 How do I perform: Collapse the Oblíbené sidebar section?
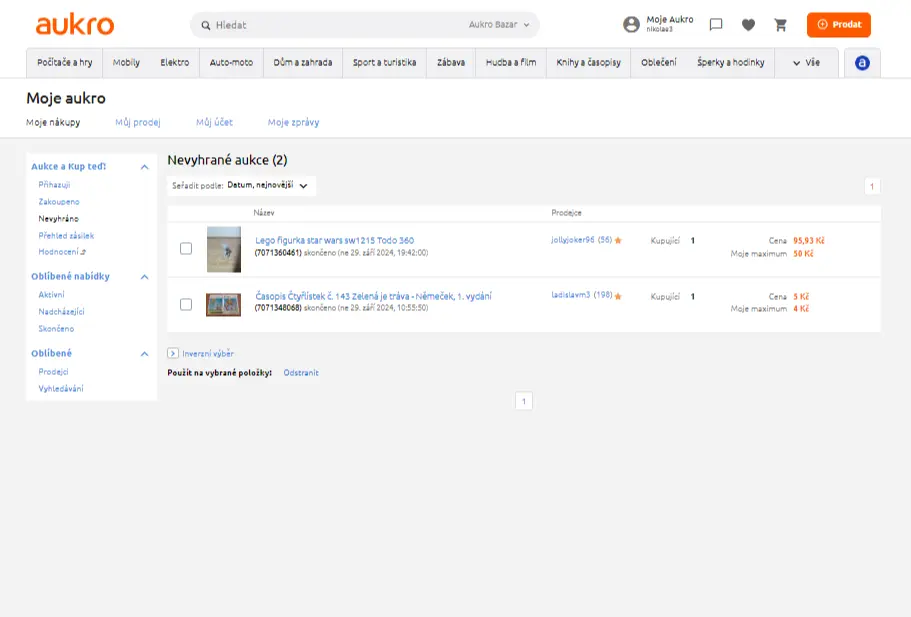(x=145, y=354)
